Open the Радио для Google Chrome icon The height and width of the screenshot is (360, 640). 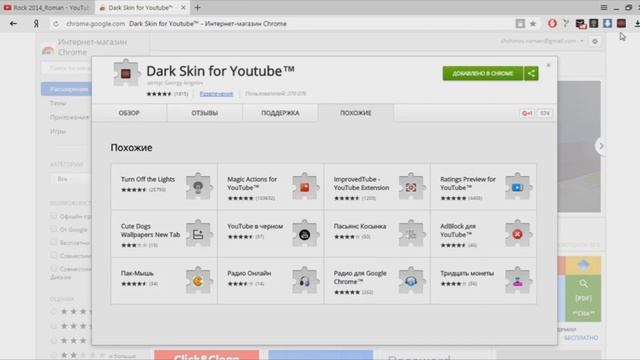coord(411,280)
